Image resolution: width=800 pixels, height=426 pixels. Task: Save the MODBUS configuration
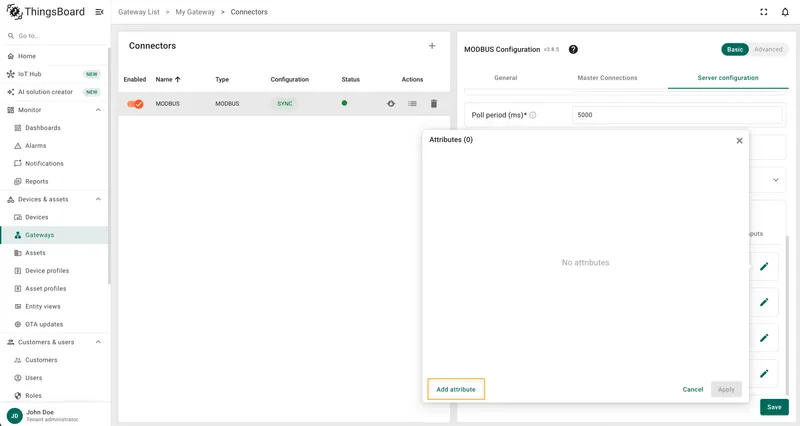774,407
